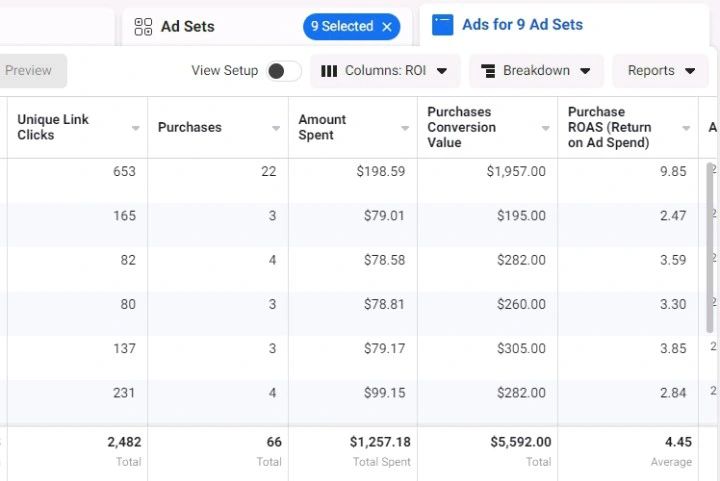Click the Ads tab blue square icon
720x481 pixels.
442,25
